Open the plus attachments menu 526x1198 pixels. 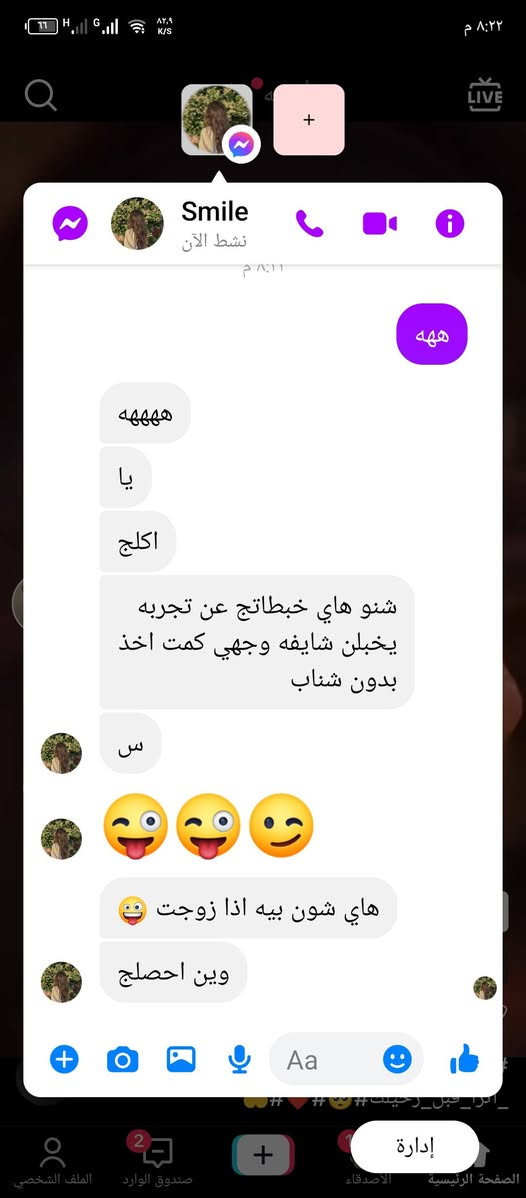64,1060
